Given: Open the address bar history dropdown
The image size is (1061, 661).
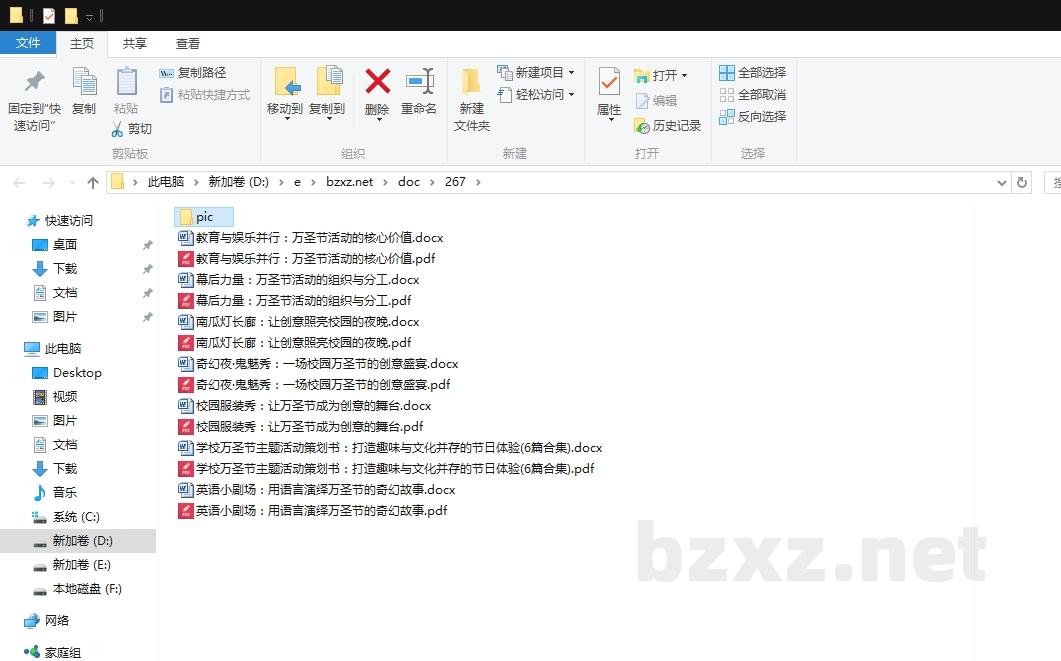Looking at the screenshot, I should pos(1002,182).
